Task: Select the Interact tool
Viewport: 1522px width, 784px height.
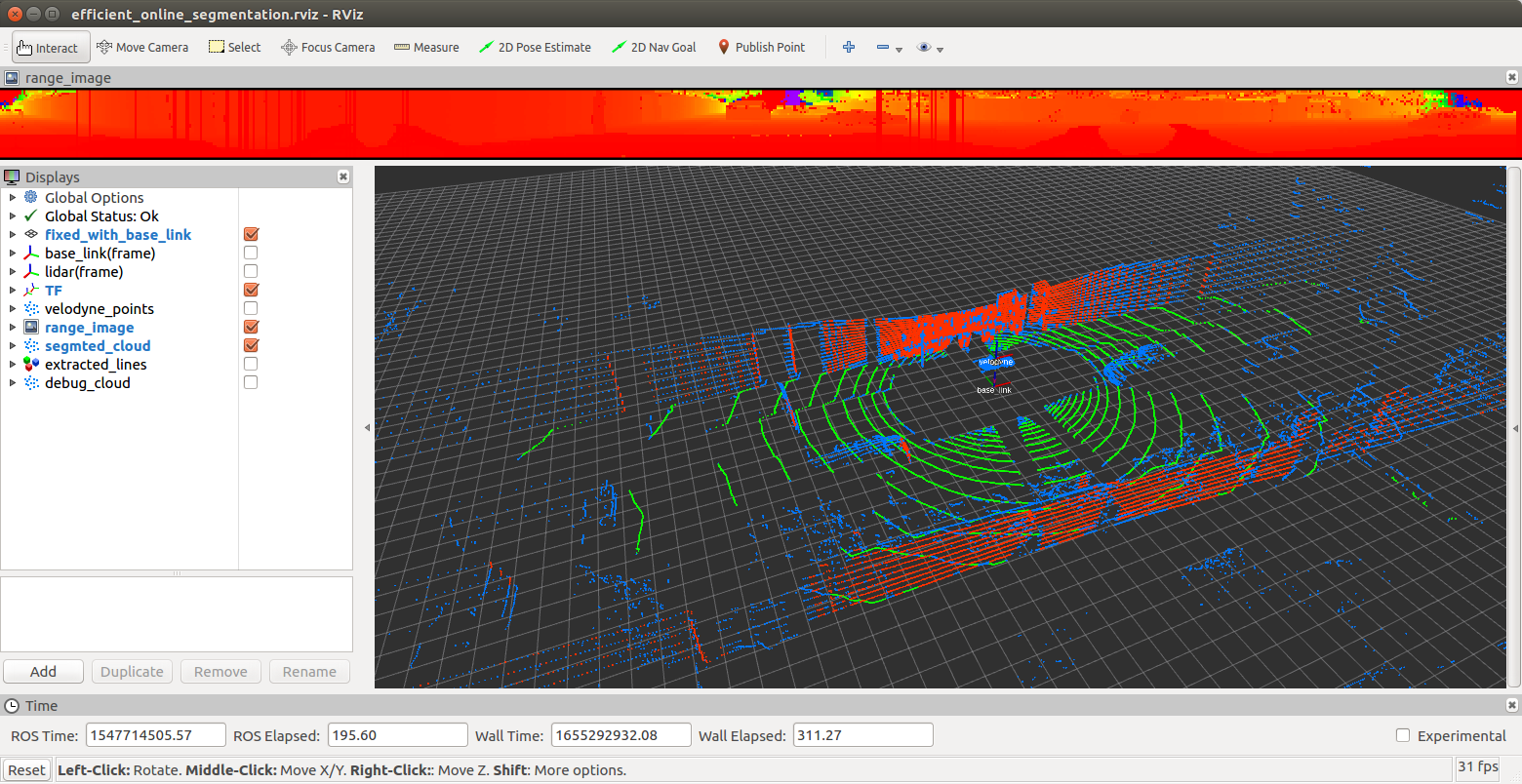Action: coord(51,47)
